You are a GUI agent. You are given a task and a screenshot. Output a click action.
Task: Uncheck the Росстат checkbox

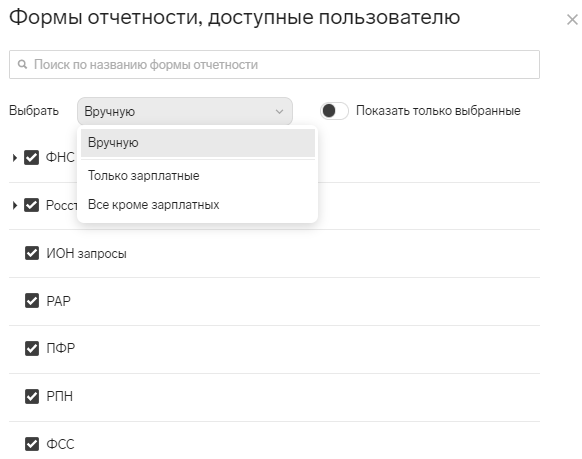[32, 205]
